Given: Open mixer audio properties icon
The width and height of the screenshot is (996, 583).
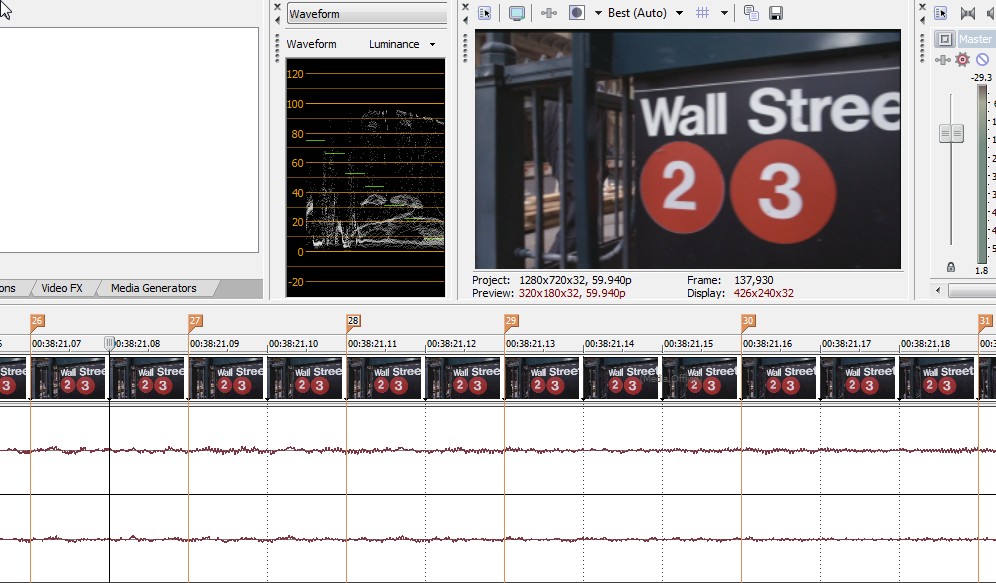Looking at the screenshot, I should click(941, 13).
